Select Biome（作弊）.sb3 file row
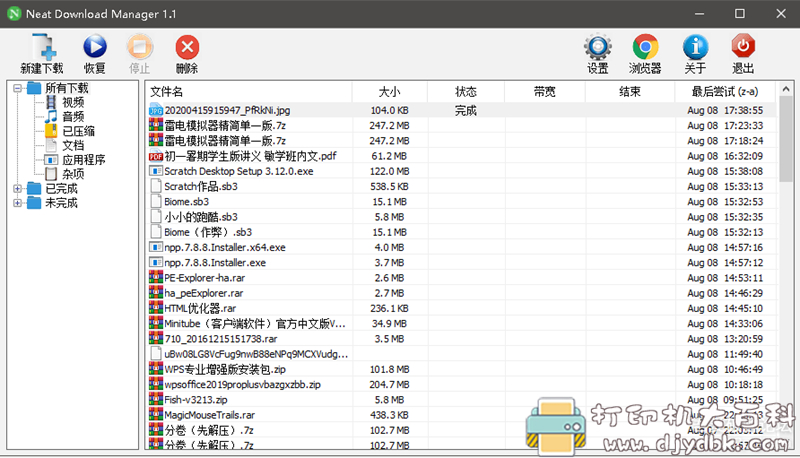Image resolution: width=800 pixels, height=458 pixels. (462, 232)
